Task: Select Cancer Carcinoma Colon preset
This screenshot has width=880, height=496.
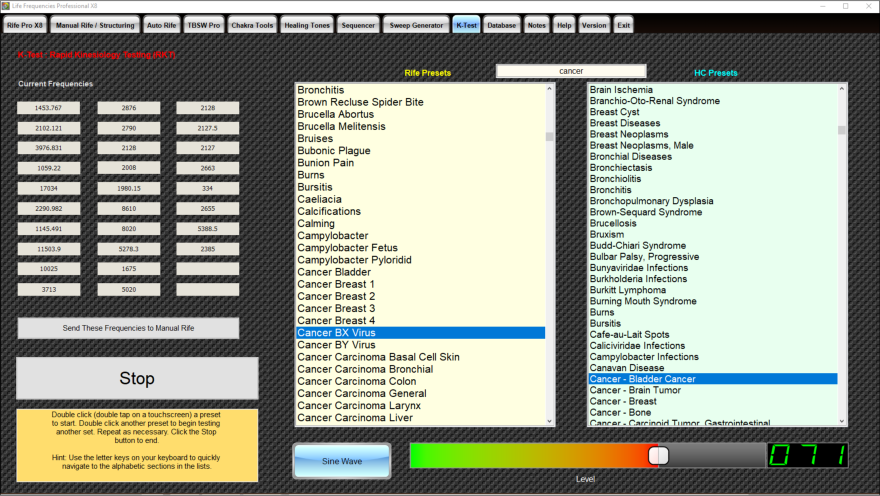Action: point(420,382)
